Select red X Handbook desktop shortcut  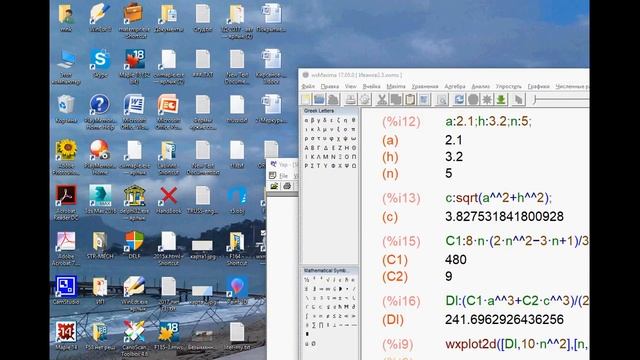tap(169, 200)
